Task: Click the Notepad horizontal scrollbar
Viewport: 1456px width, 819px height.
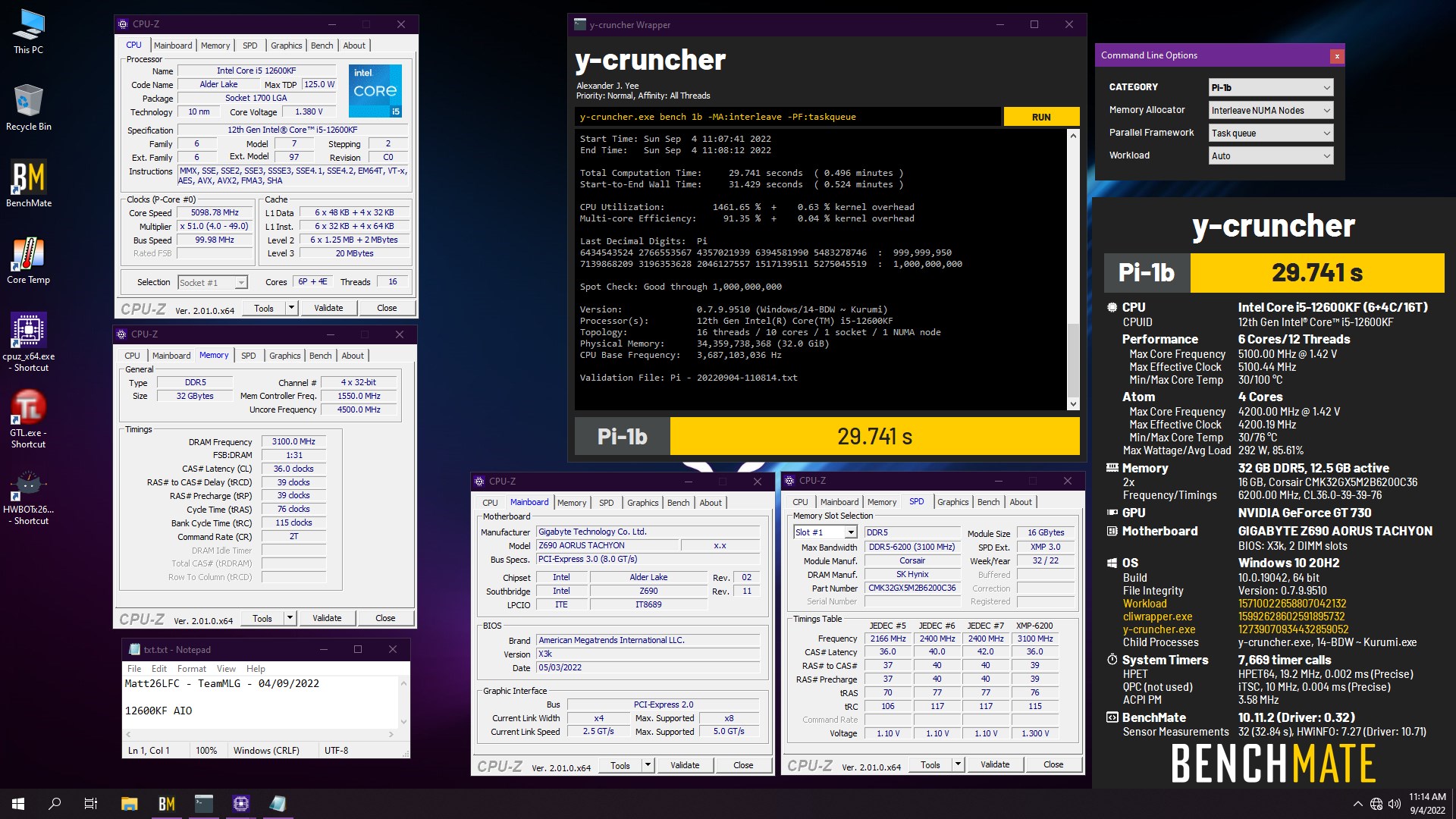Action: pos(260,734)
